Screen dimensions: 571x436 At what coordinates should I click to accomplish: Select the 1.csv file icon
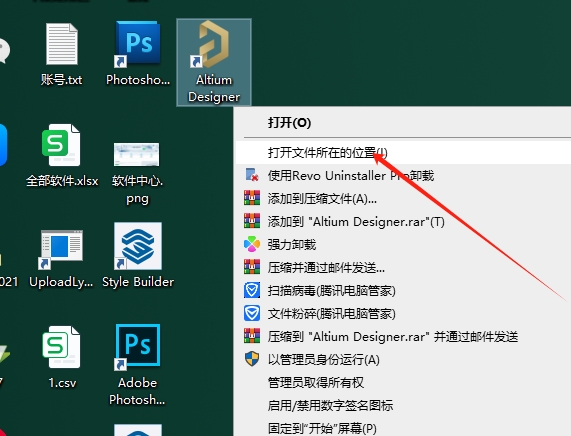(x=61, y=347)
